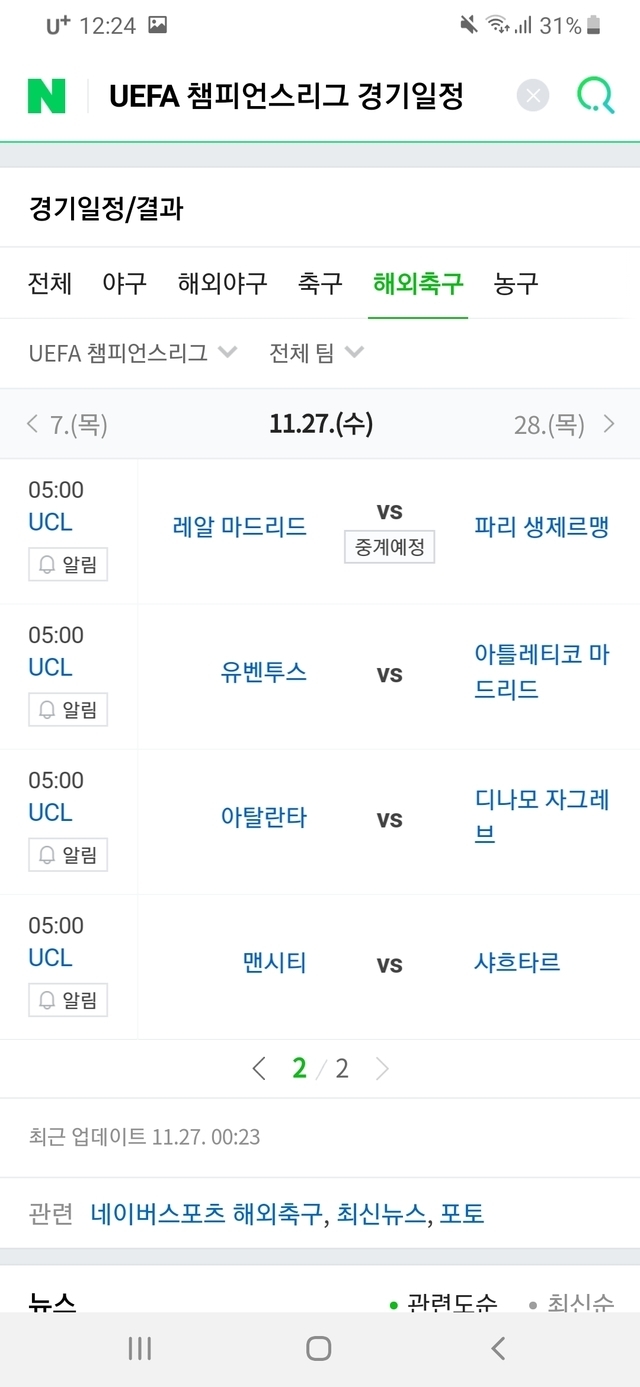Image resolution: width=640 pixels, height=1387 pixels.
Task: Open 파리 생제르맹 team link
Action: 541,526
